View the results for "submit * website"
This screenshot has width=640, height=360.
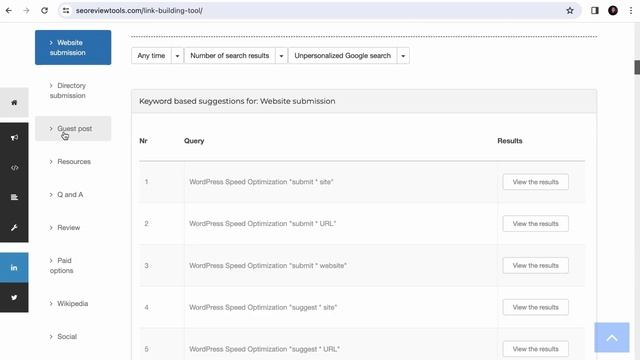click(536, 266)
